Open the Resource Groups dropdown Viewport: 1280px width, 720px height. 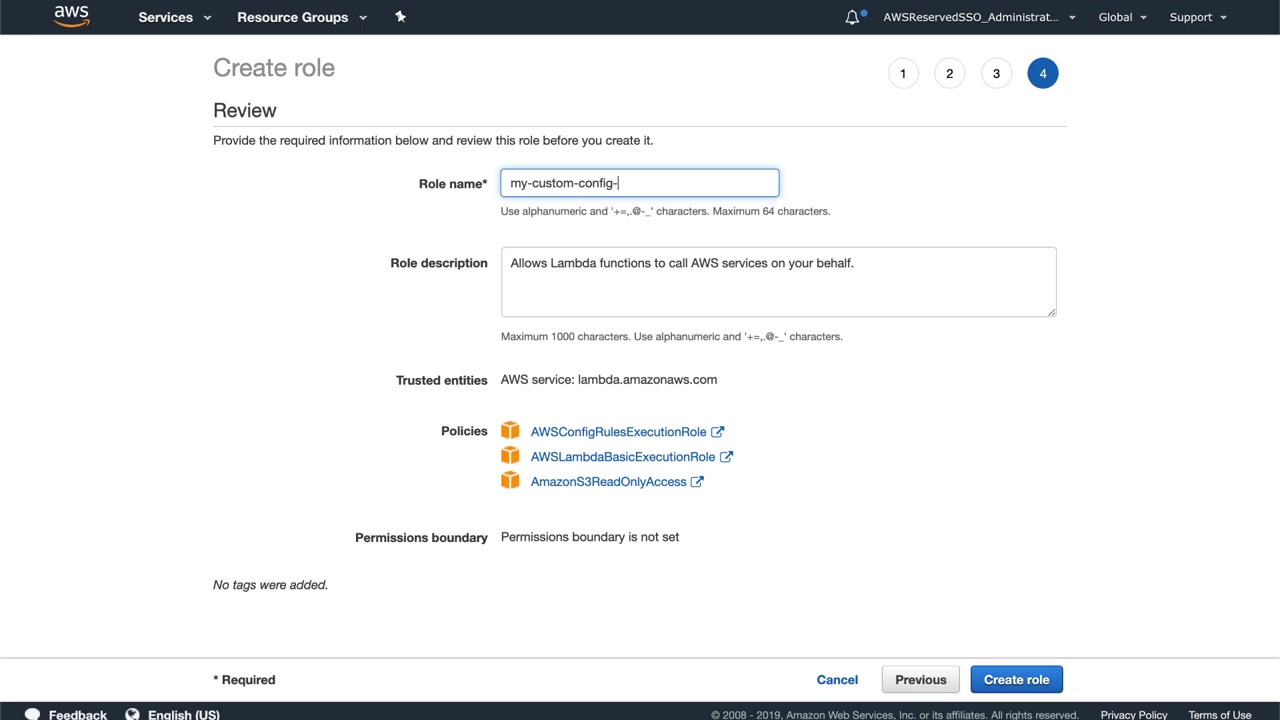click(x=301, y=17)
